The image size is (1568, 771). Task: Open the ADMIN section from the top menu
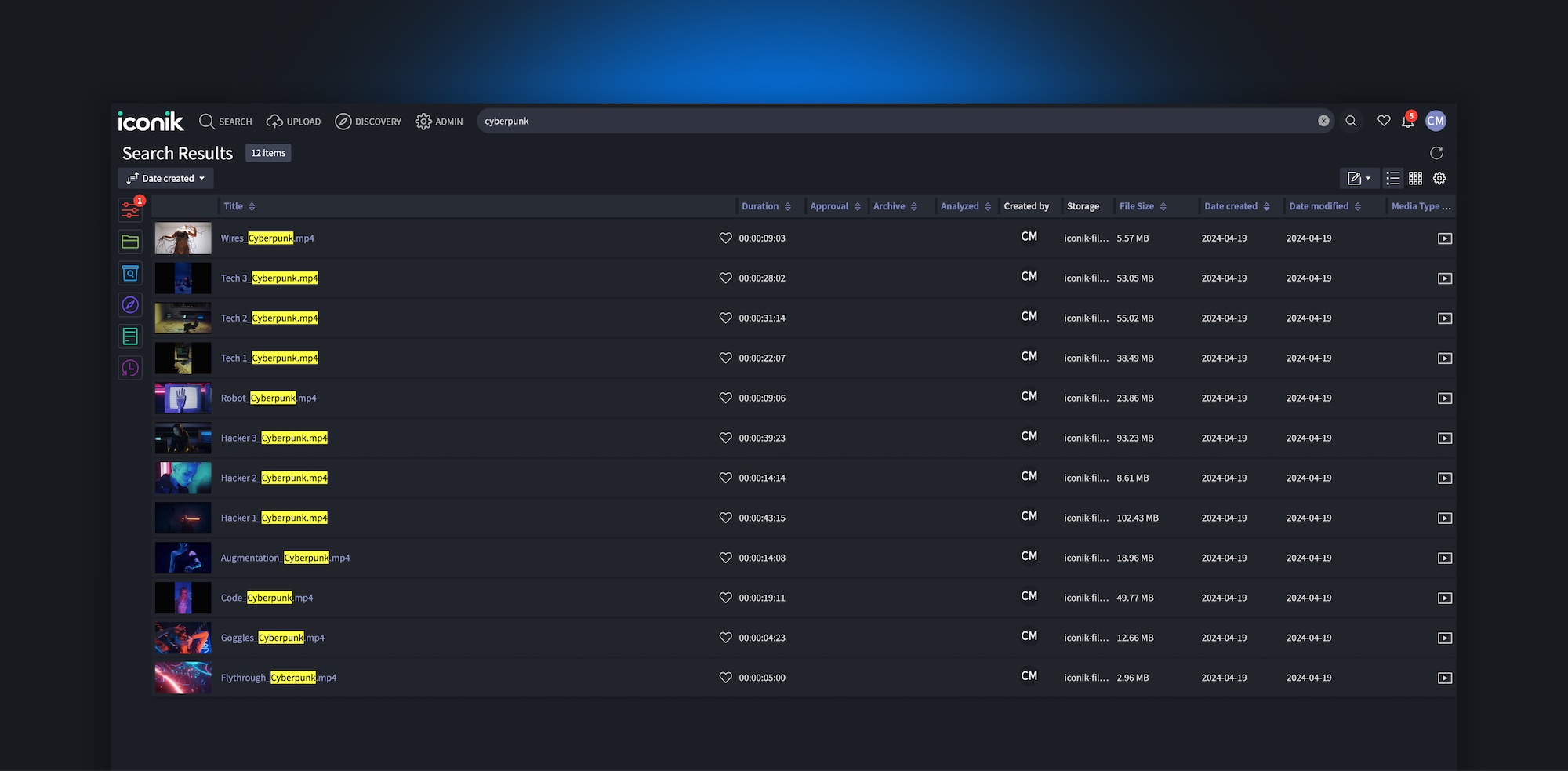(439, 122)
